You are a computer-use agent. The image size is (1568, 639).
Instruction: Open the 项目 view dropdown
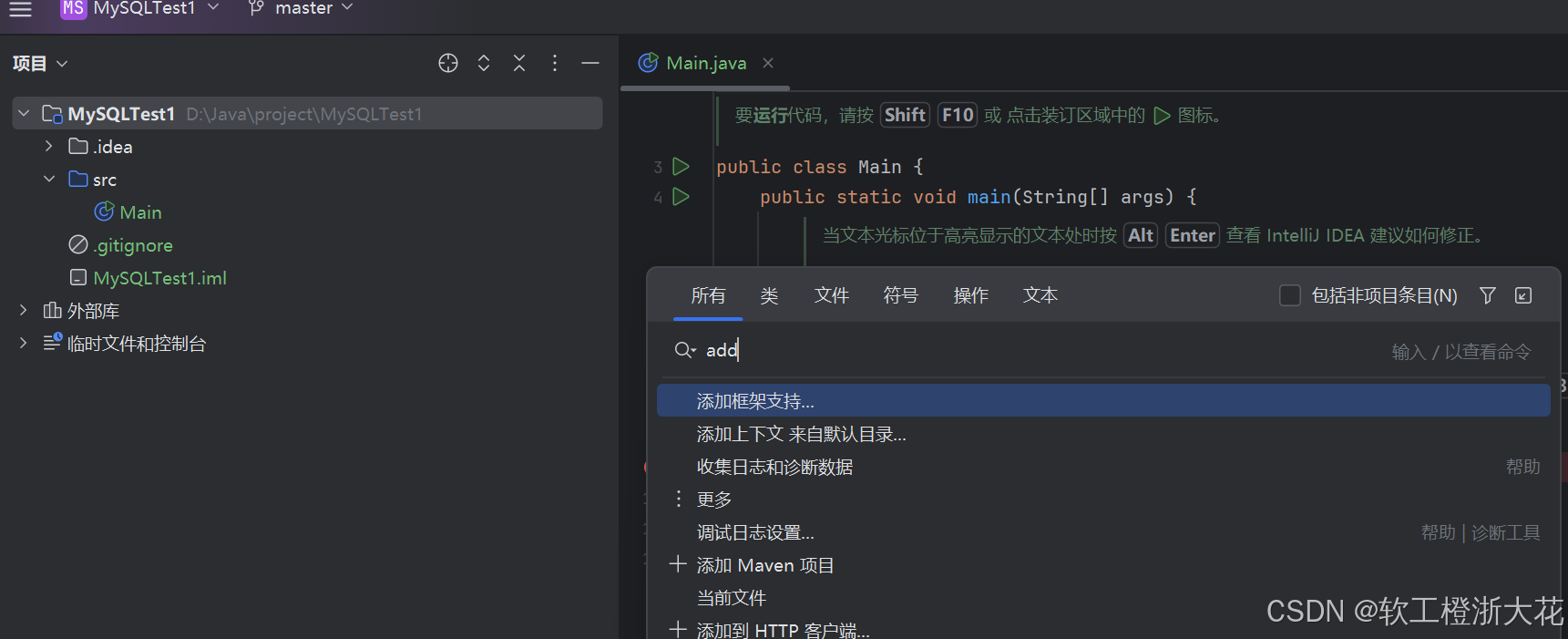tap(40, 64)
